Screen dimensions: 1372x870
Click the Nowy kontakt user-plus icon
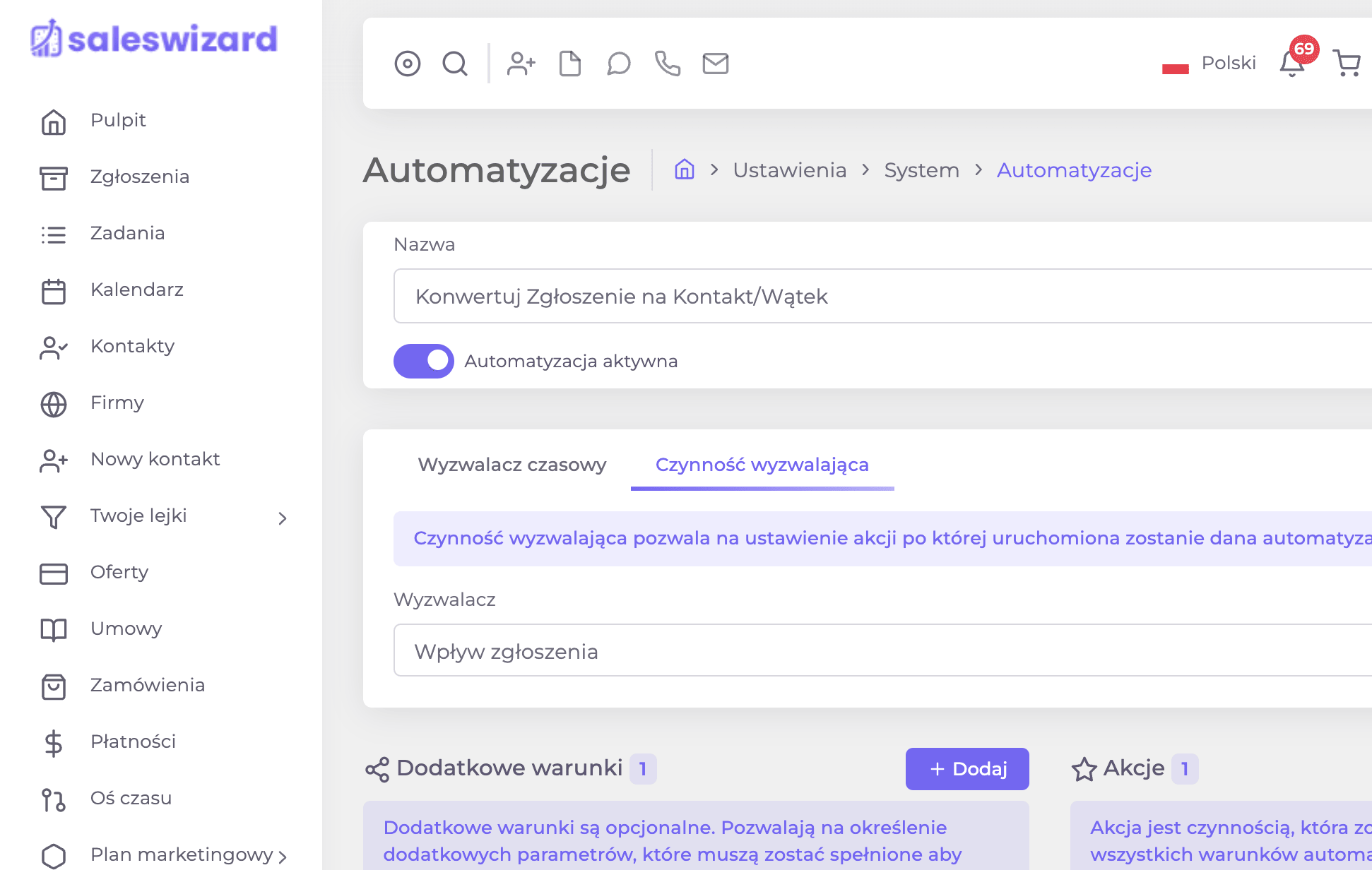coord(54,460)
